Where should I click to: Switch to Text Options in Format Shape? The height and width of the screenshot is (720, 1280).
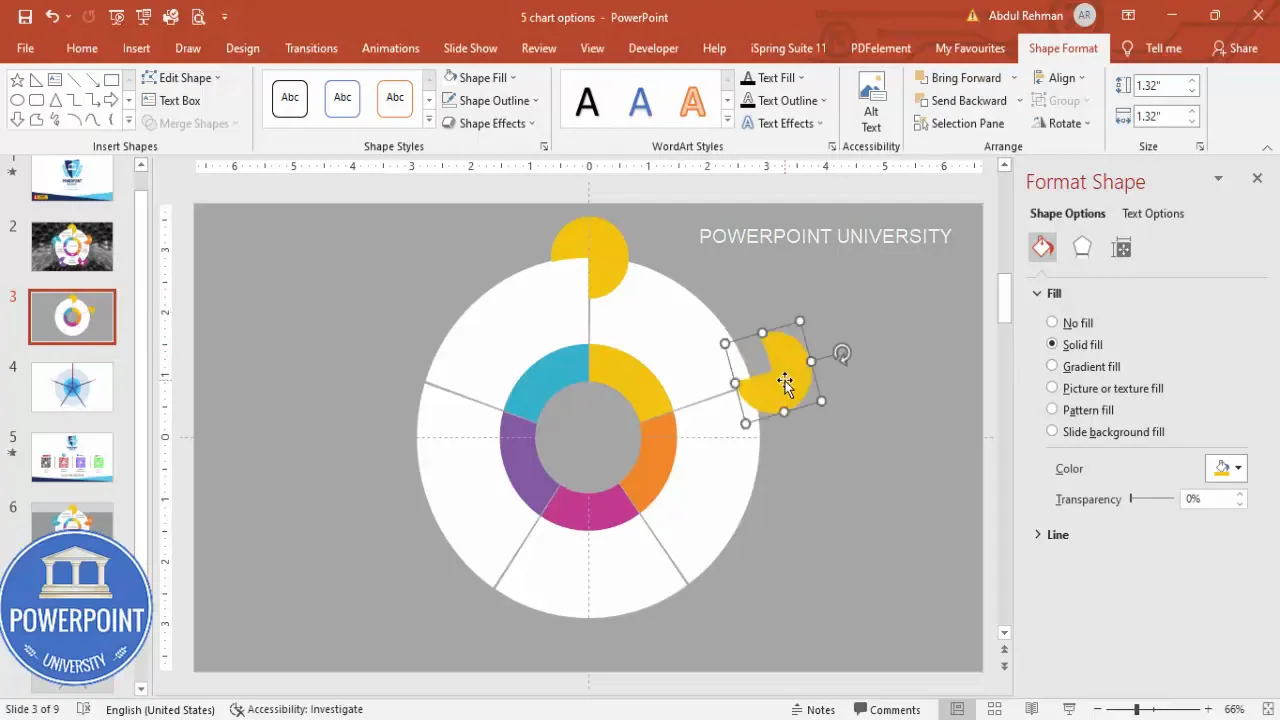(x=1152, y=213)
